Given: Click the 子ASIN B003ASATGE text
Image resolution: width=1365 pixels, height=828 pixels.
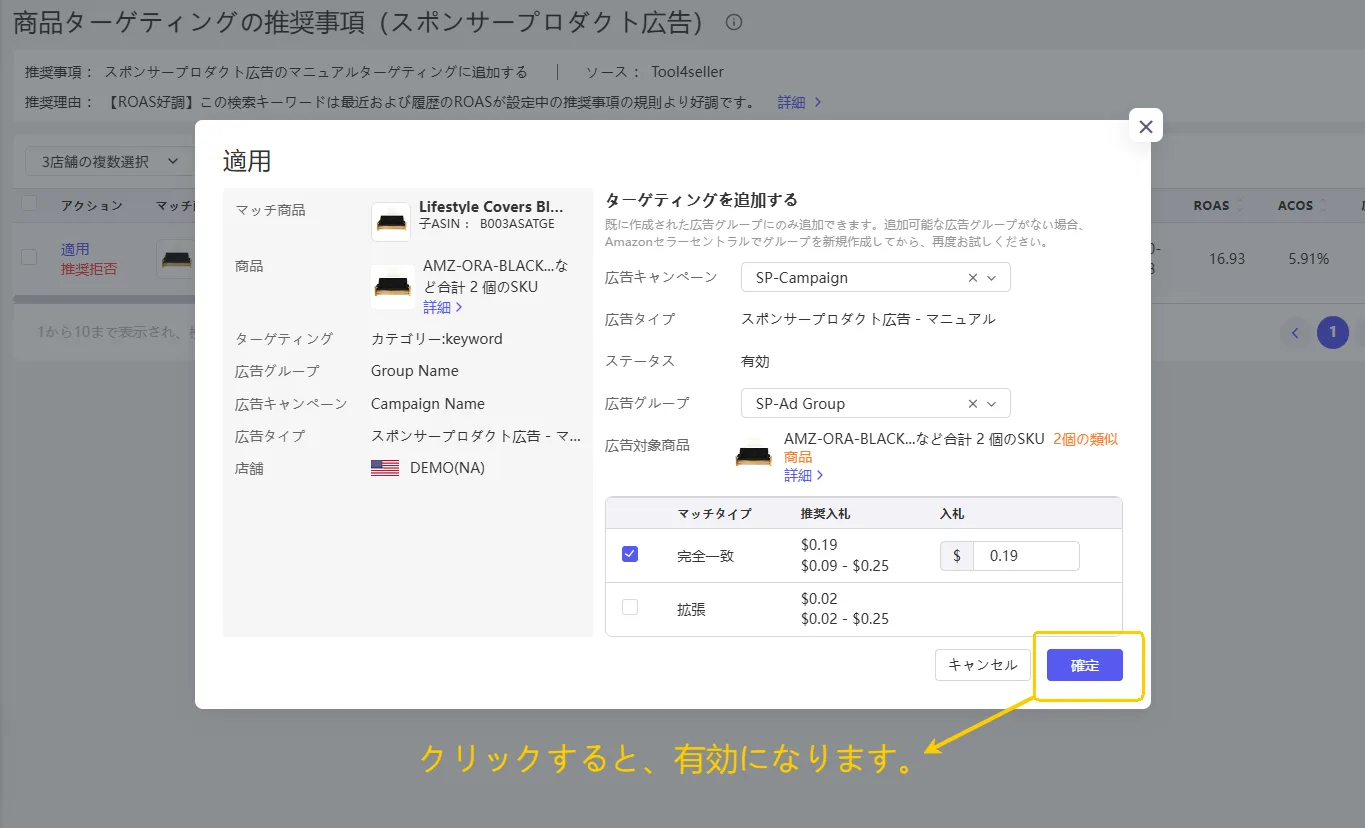Looking at the screenshot, I should click(x=486, y=224).
